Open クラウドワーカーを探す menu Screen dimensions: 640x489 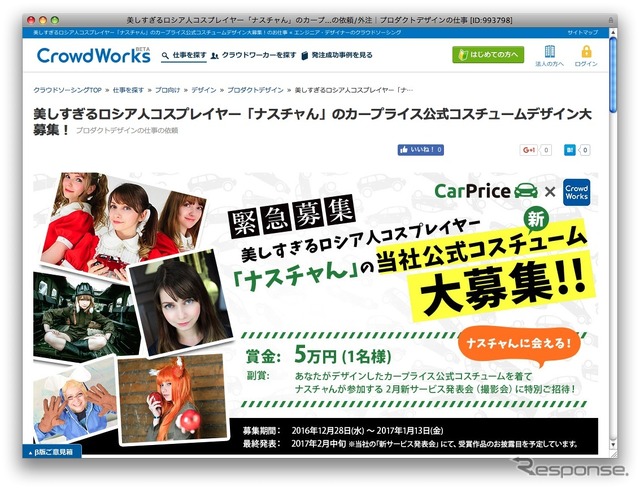tap(253, 56)
